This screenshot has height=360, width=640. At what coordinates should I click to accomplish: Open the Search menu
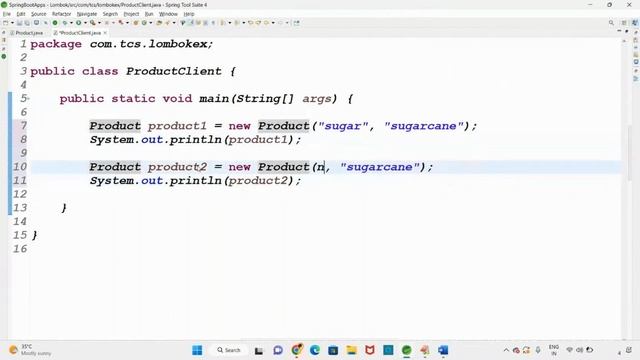(110, 14)
